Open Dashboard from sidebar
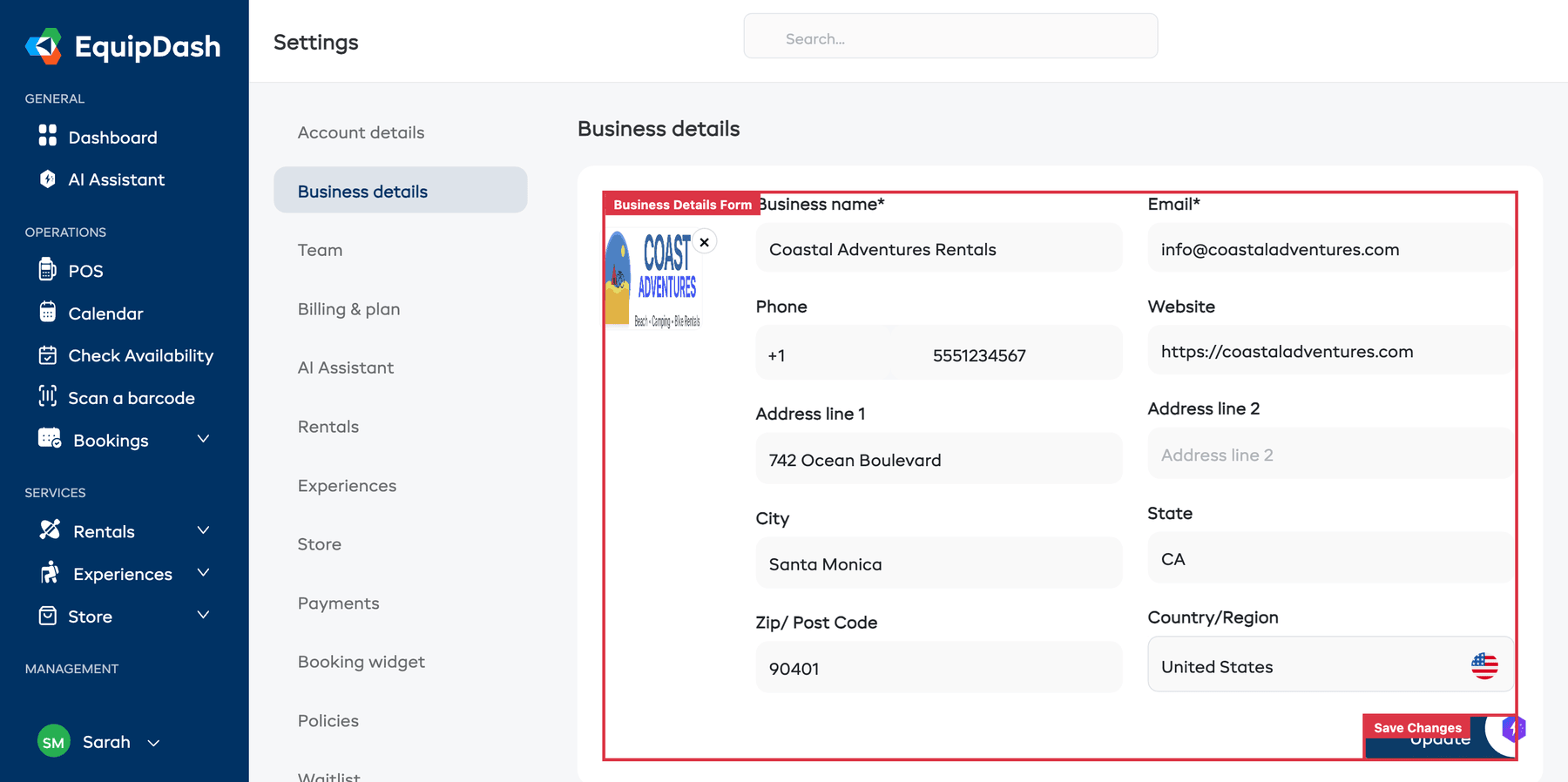 [98, 137]
